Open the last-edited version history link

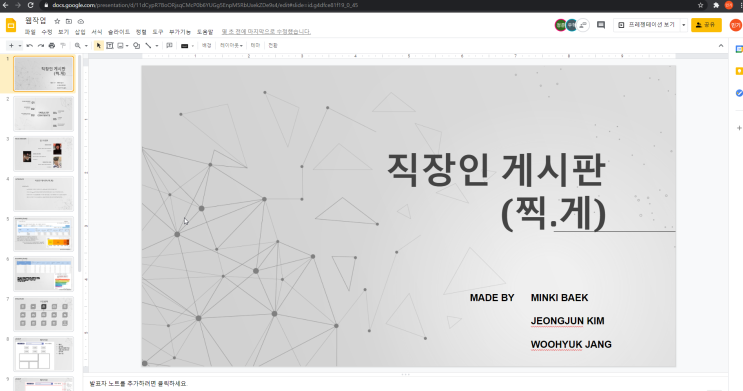pyautogui.click(x=266, y=32)
